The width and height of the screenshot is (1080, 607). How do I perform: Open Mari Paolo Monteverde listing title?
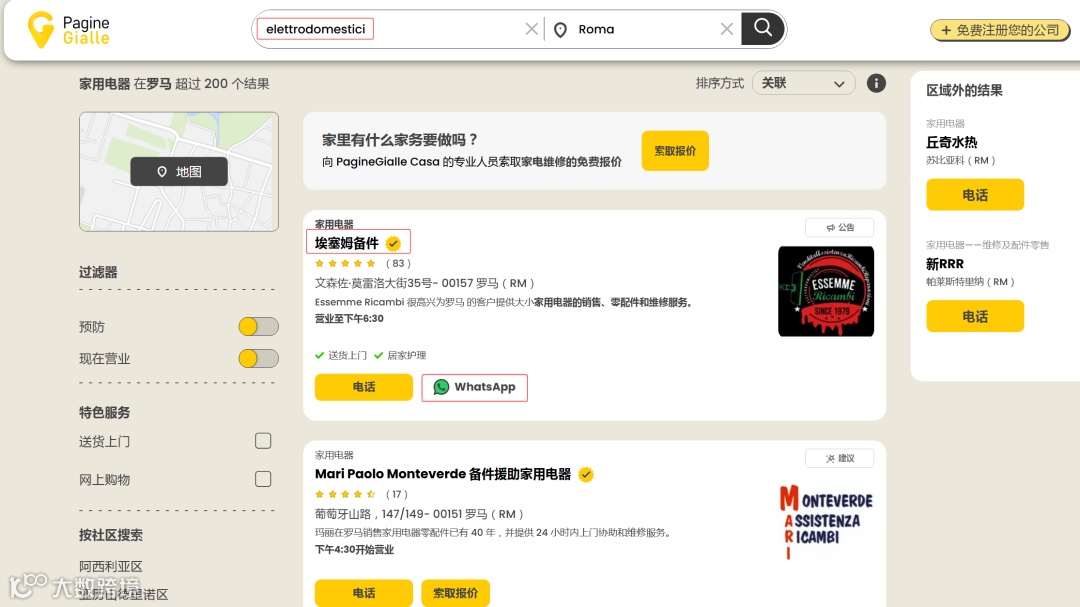pos(443,474)
